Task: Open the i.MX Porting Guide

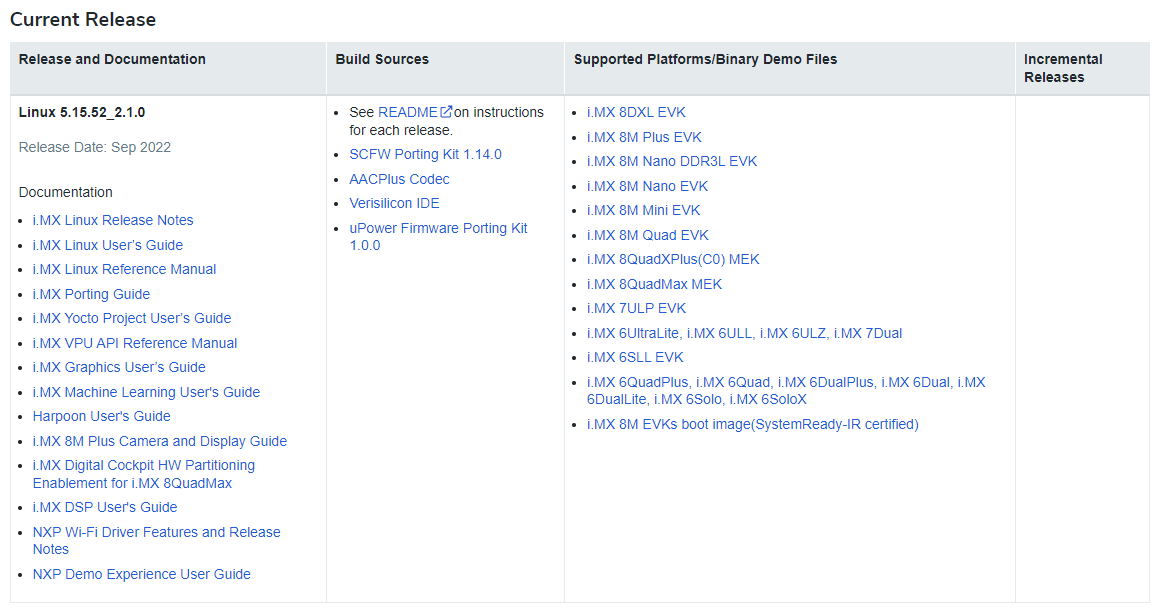Action: (91, 294)
